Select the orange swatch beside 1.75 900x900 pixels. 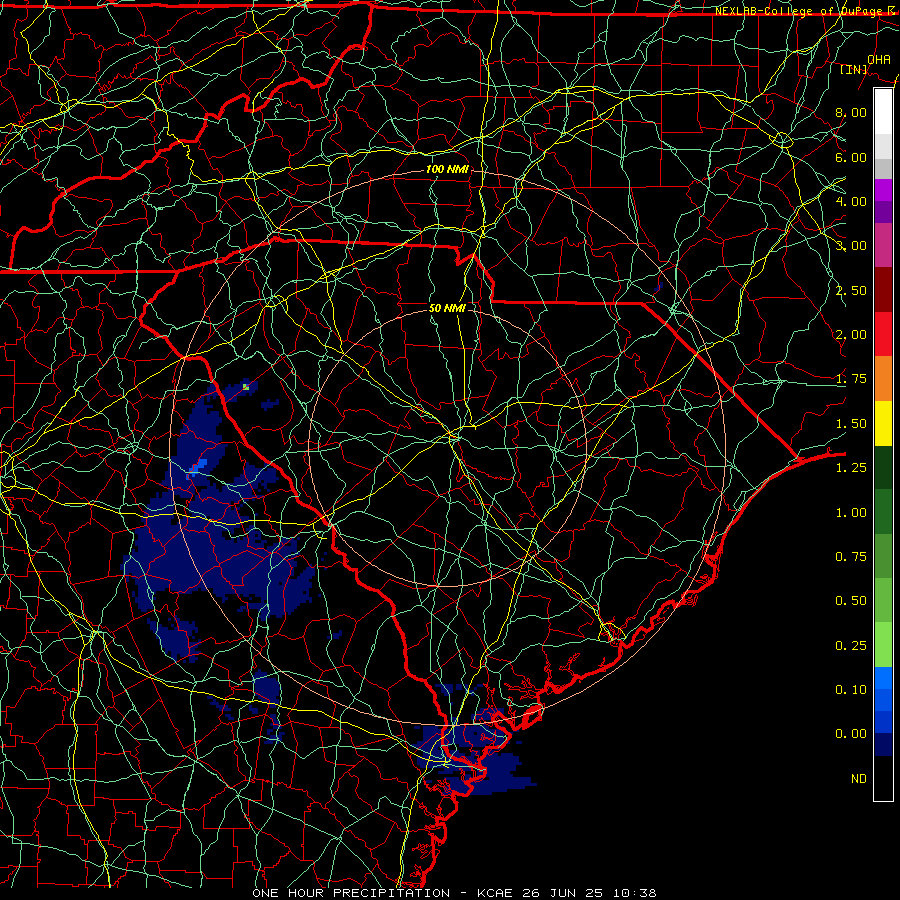[883, 379]
